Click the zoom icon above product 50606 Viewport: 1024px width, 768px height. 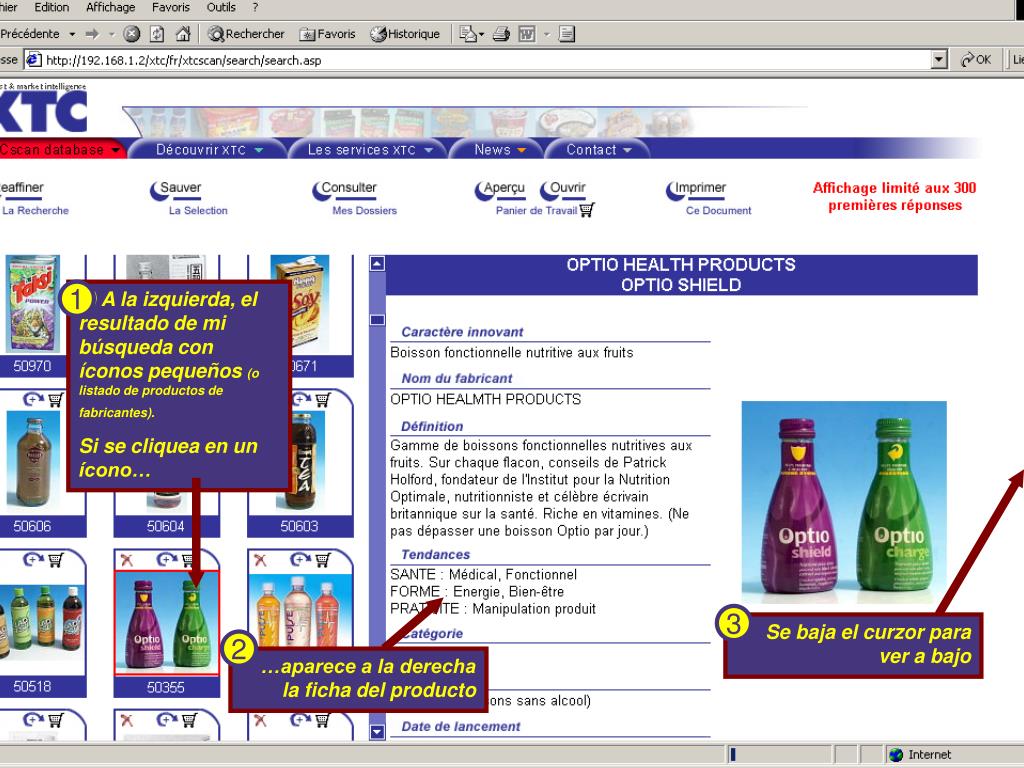click(32, 398)
